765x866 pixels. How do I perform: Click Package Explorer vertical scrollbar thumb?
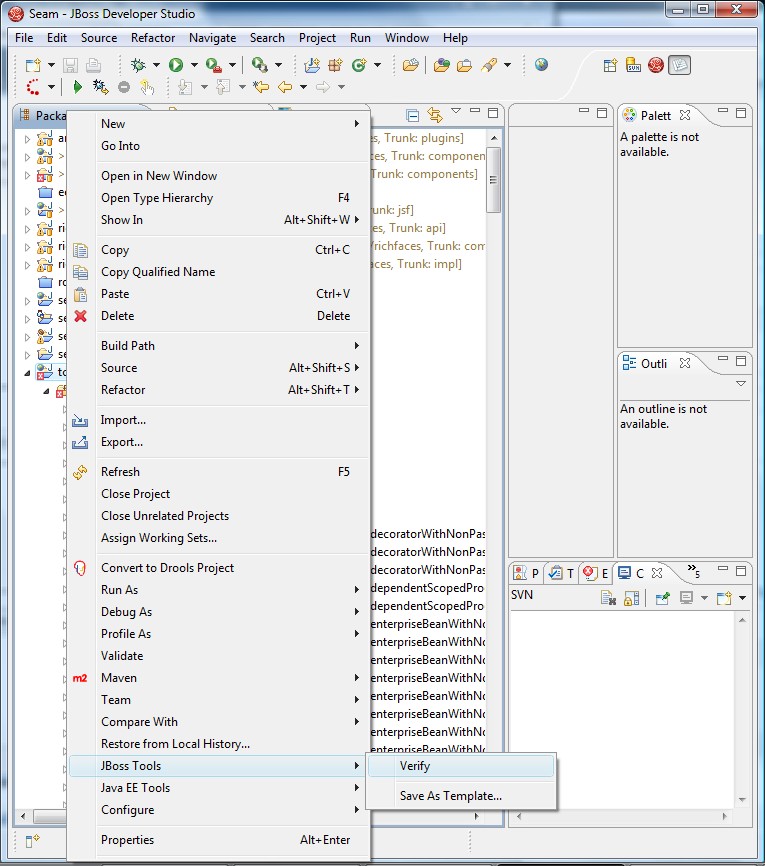[494, 180]
